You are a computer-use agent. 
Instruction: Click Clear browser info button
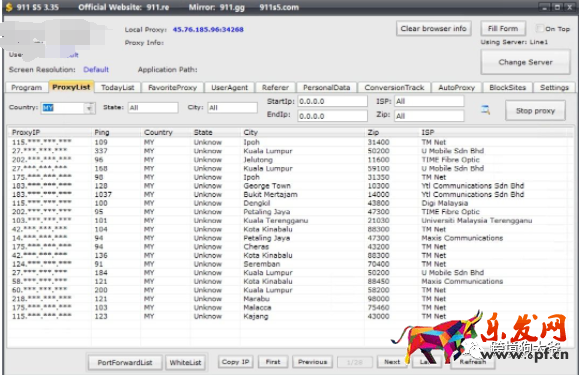pos(434,28)
